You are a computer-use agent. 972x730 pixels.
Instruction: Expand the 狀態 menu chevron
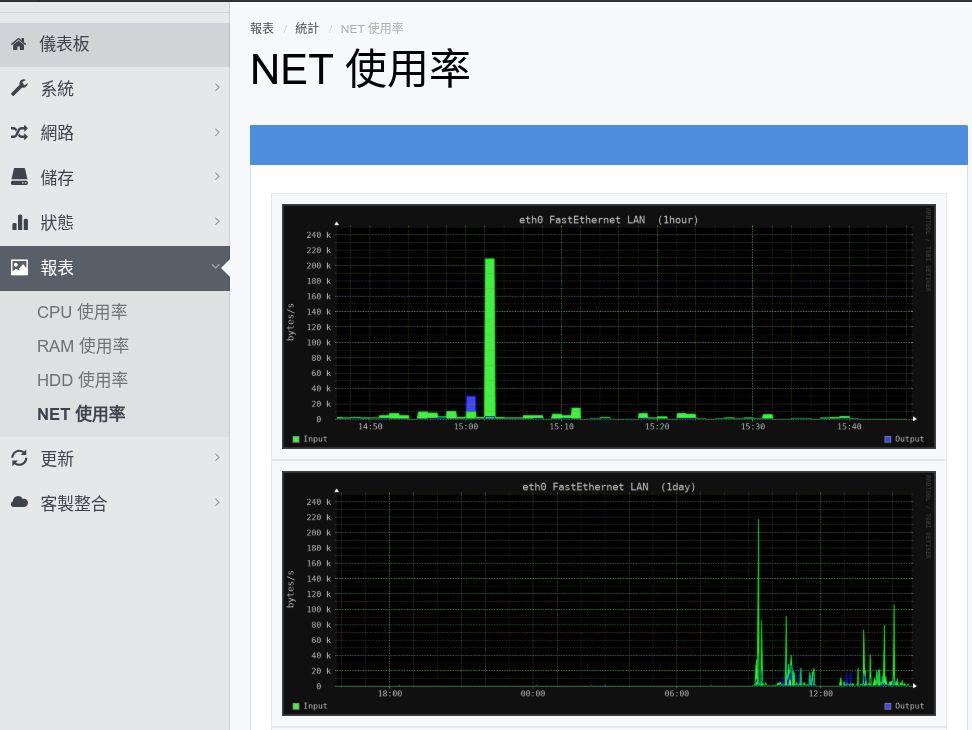(x=217, y=221)
